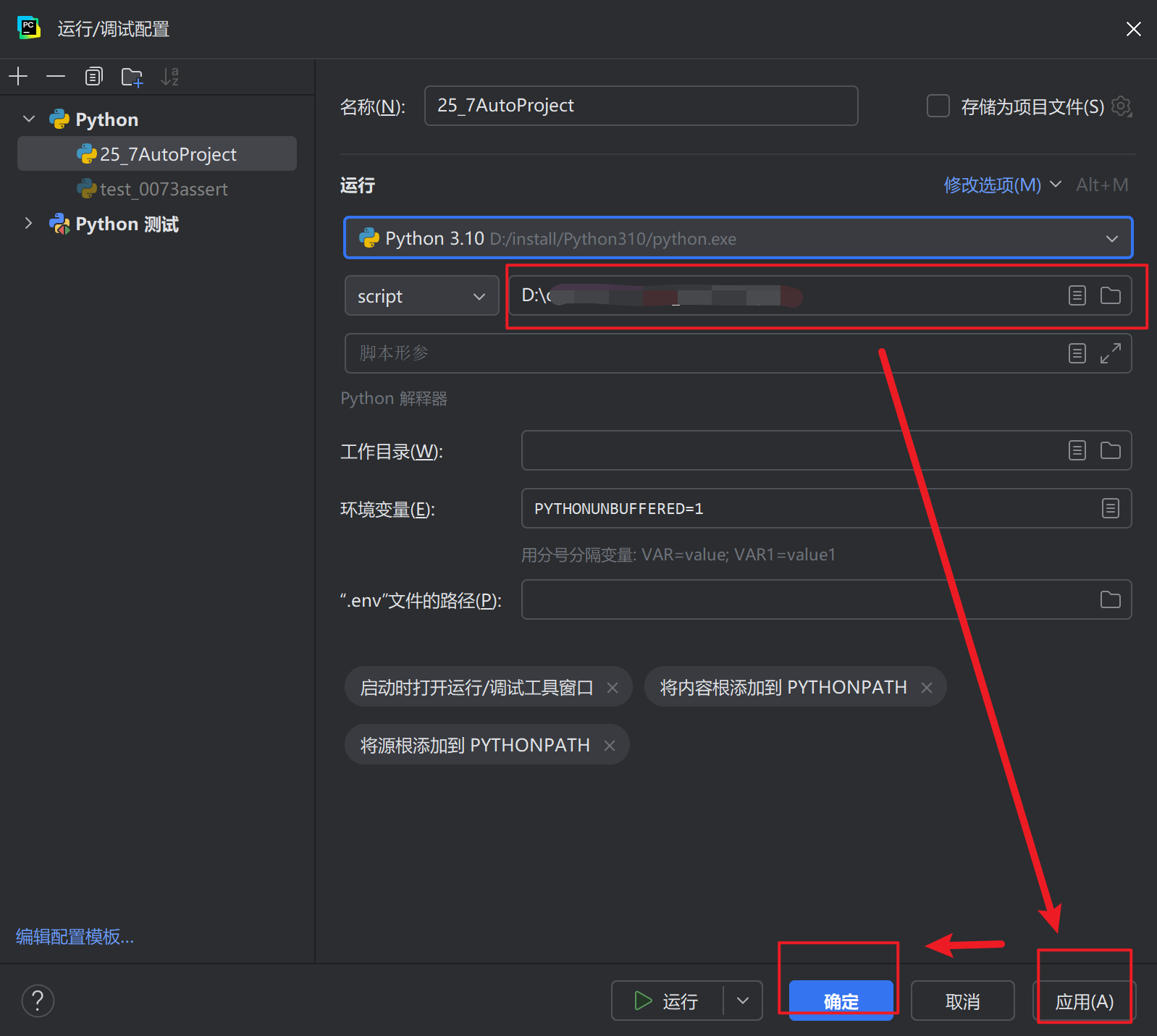This screenshot has height=1036, width=1157.
Task: Open project file storage settings gear
Action: (1122, 106)
